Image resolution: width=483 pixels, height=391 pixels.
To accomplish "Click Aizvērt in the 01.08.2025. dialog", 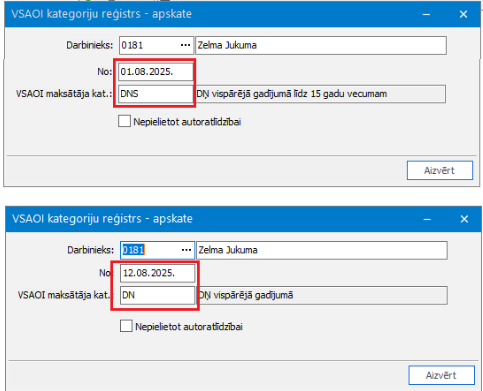I will pos(440,170).
